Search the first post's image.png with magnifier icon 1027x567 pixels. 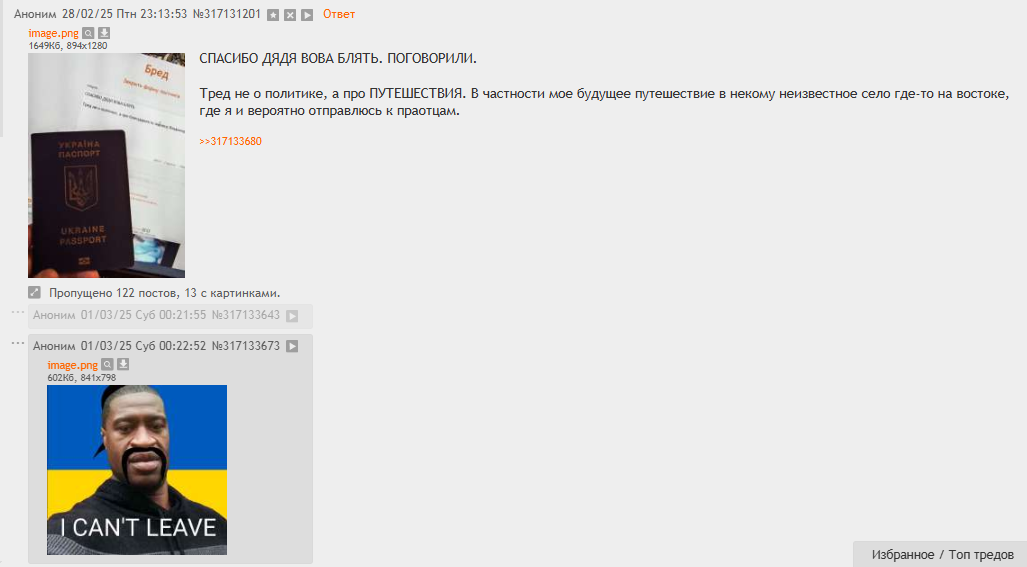tap(88, 33)
